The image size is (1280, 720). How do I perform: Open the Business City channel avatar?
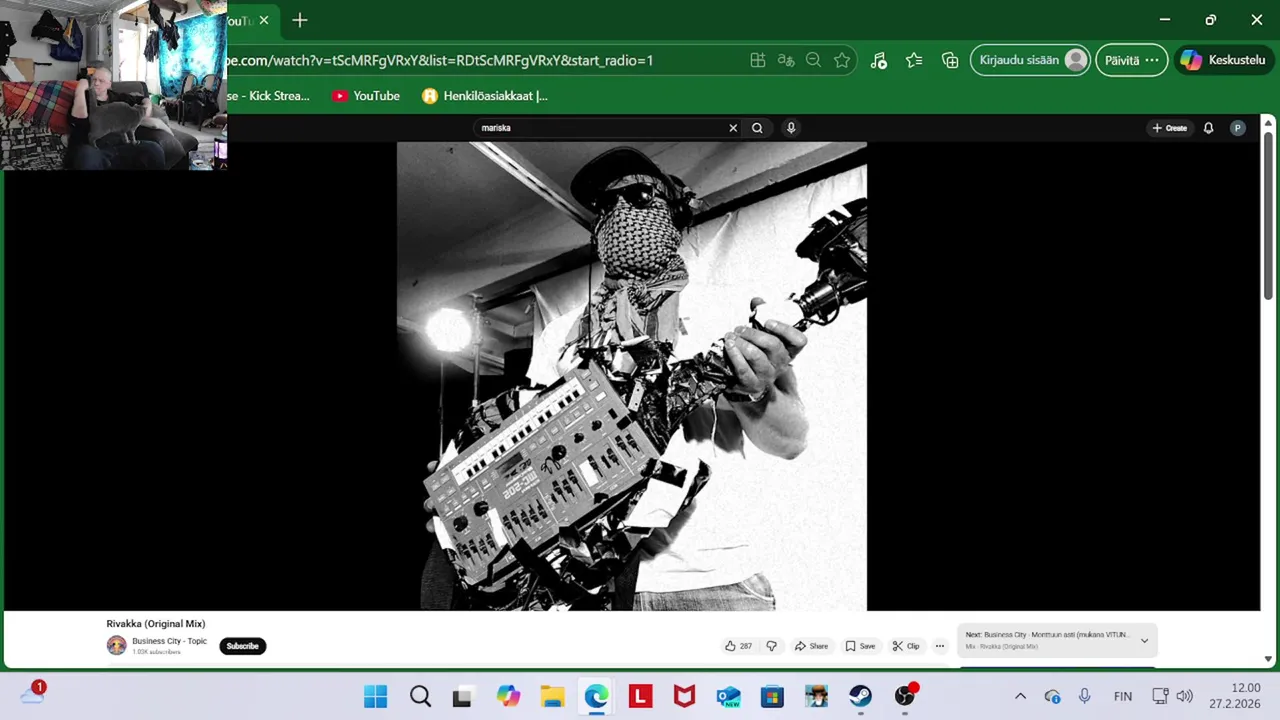tap(117, 646)
